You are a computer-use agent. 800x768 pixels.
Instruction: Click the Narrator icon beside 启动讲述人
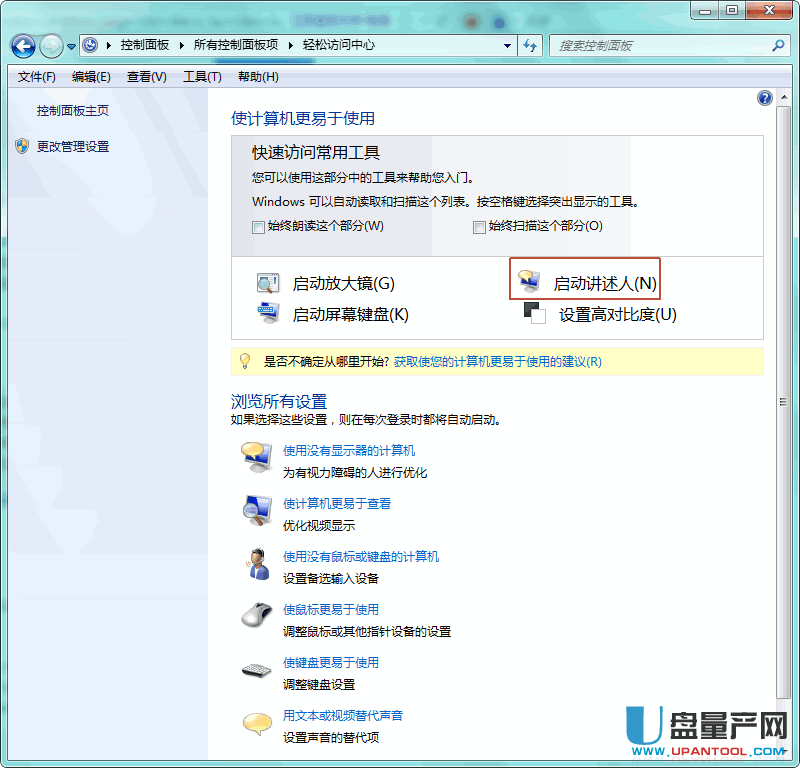pyautogui.click(x=528, y=284)
